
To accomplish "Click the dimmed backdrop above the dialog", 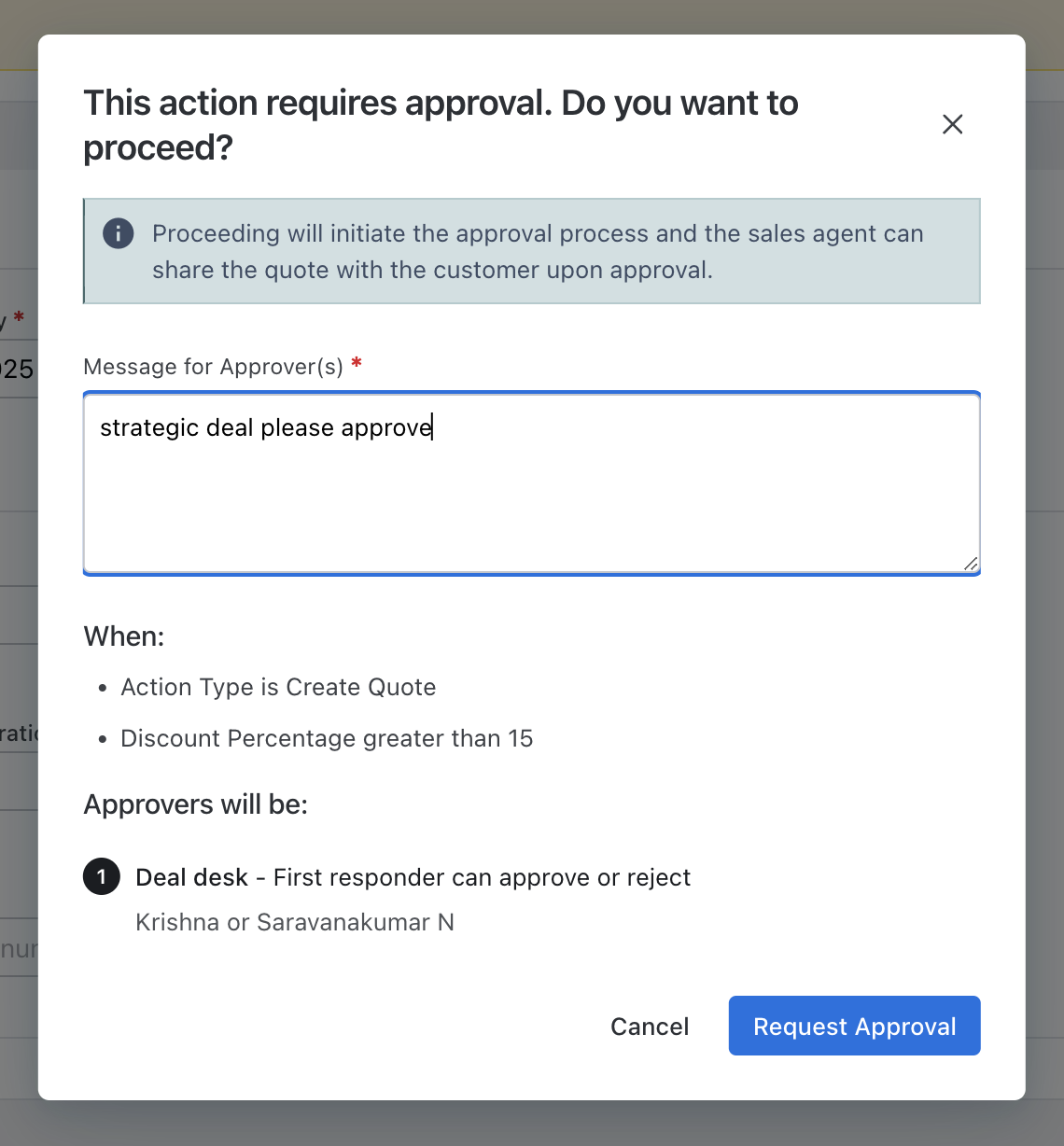I will click(532, 16).
